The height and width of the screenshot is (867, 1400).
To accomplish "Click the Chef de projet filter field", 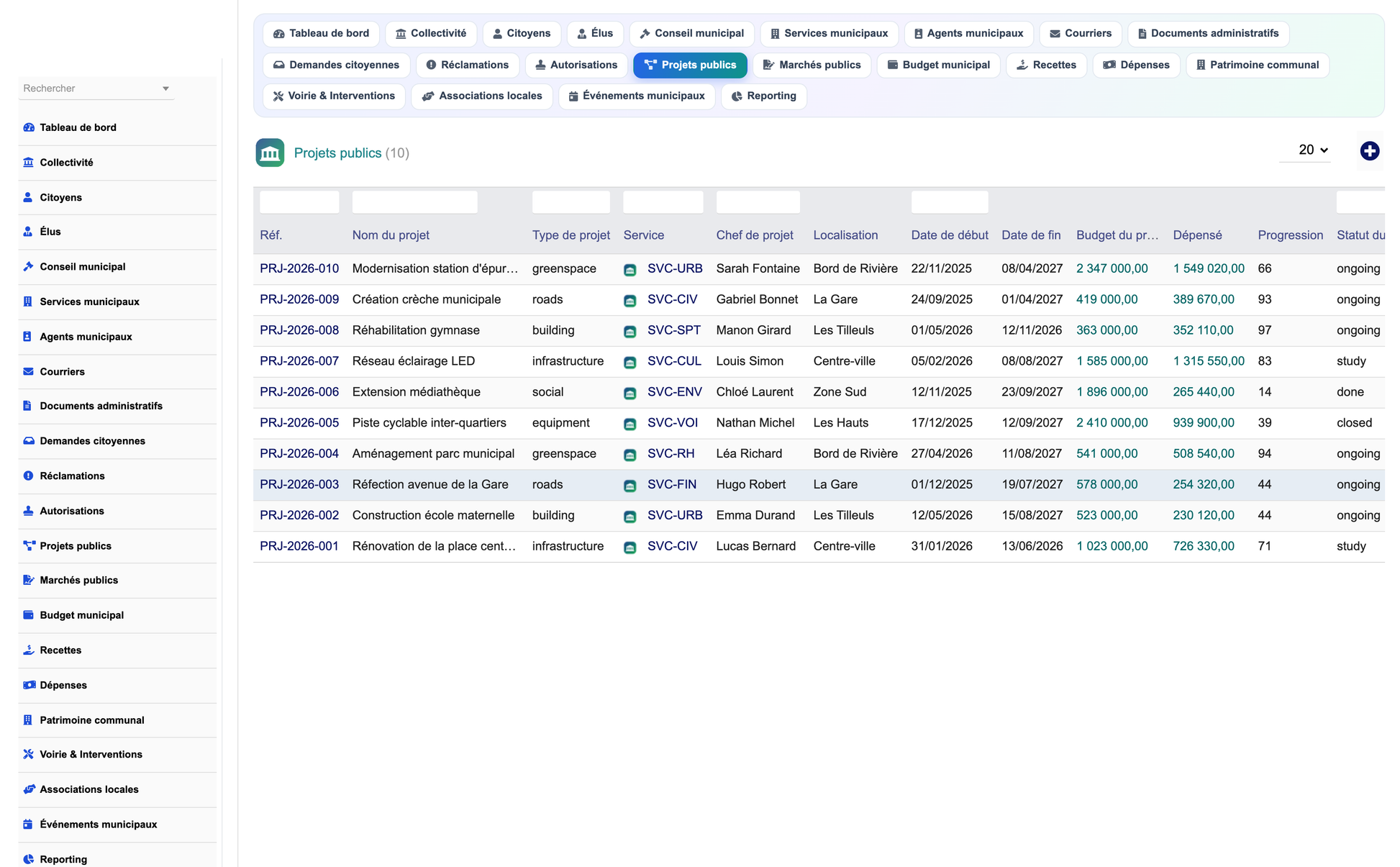I will click(x=758, y=202).
